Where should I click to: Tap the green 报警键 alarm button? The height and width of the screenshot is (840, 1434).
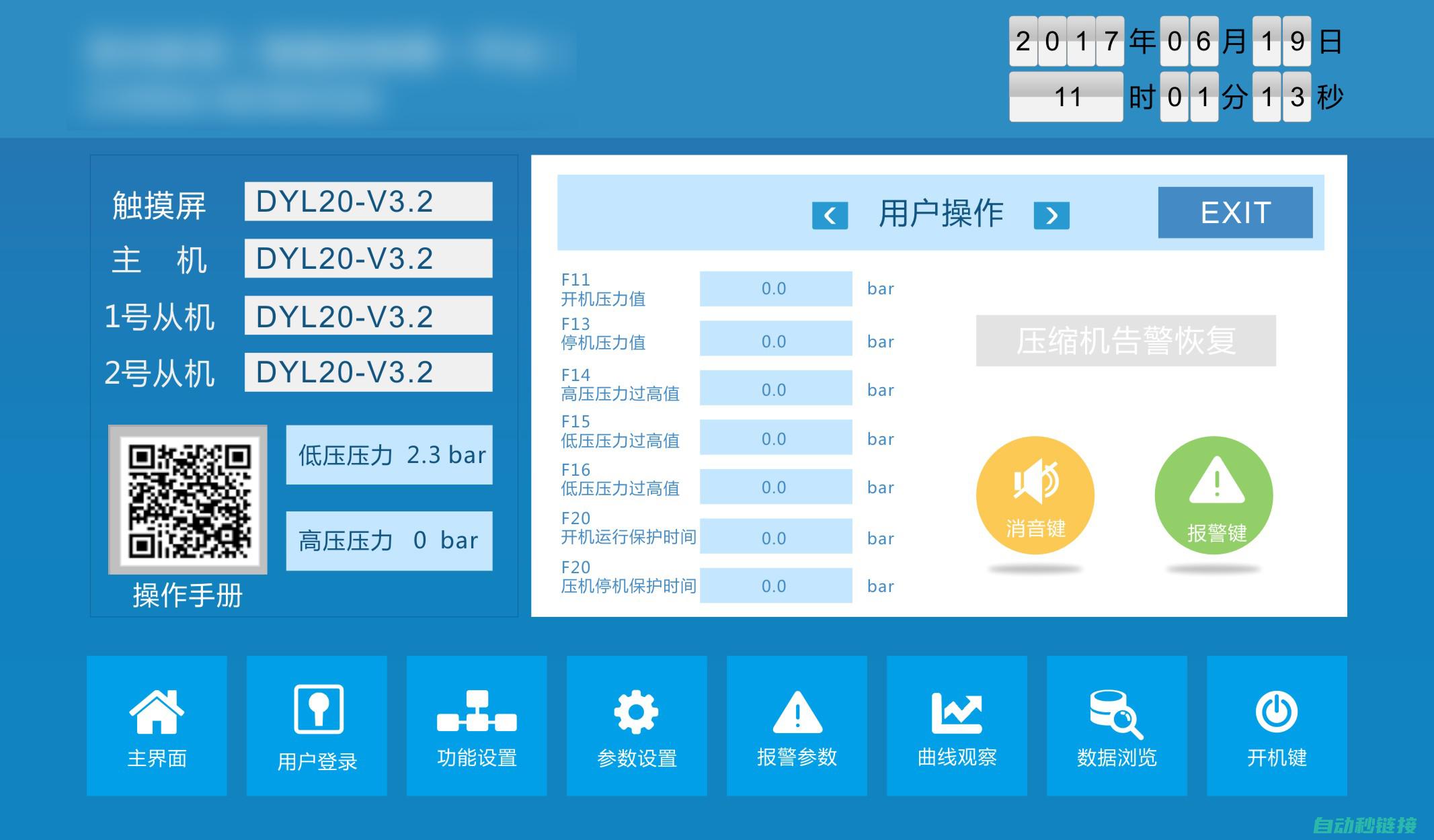(1214, 495)
